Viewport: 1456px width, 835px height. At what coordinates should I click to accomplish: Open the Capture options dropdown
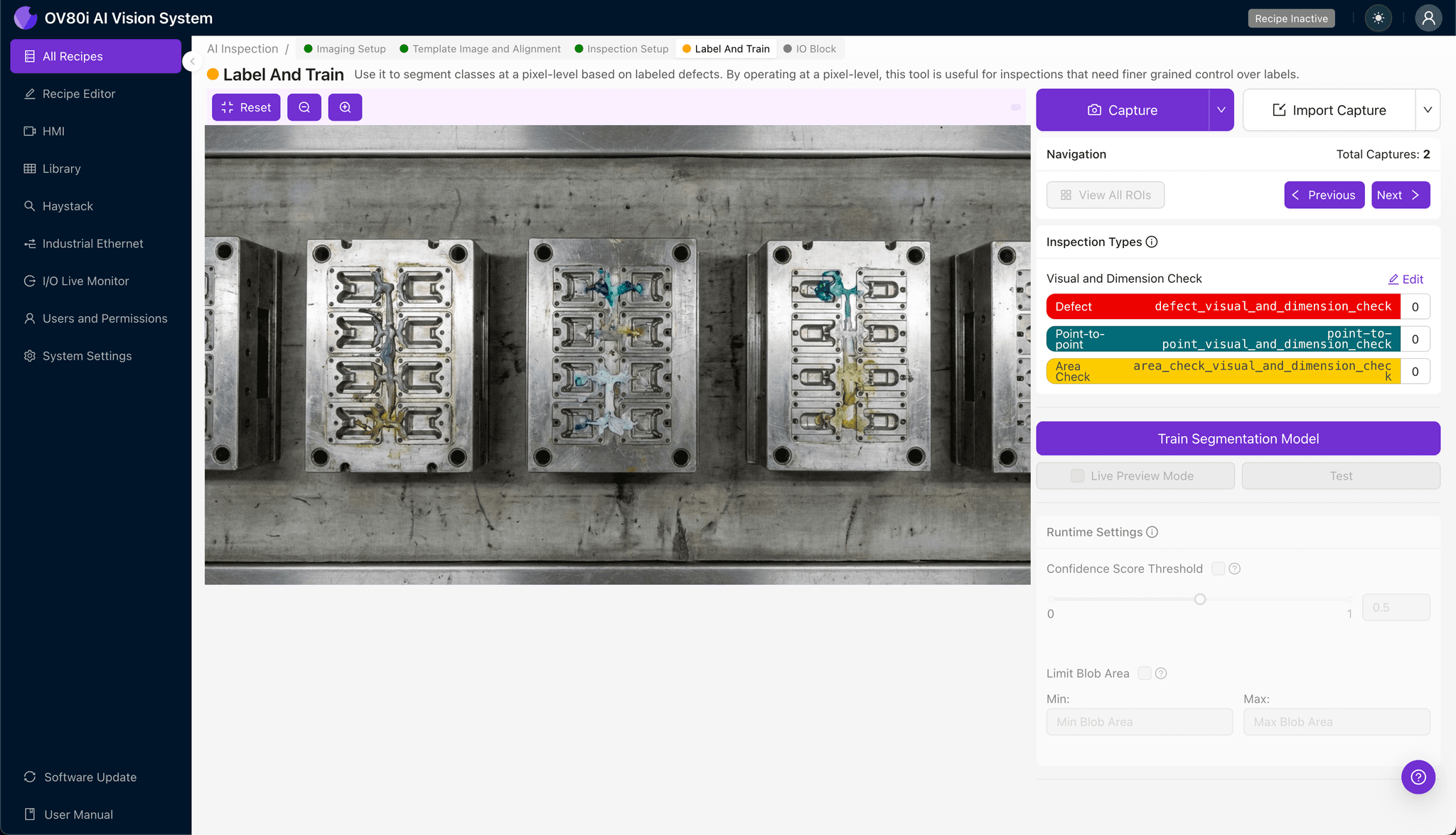coord(1221,109)
